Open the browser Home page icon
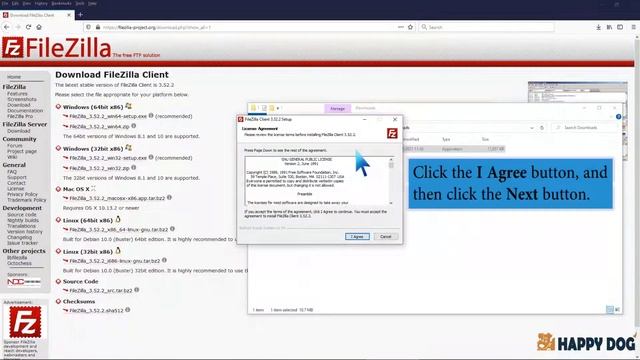The width and height of the screenshot is (640, 360). coord(39,27)
